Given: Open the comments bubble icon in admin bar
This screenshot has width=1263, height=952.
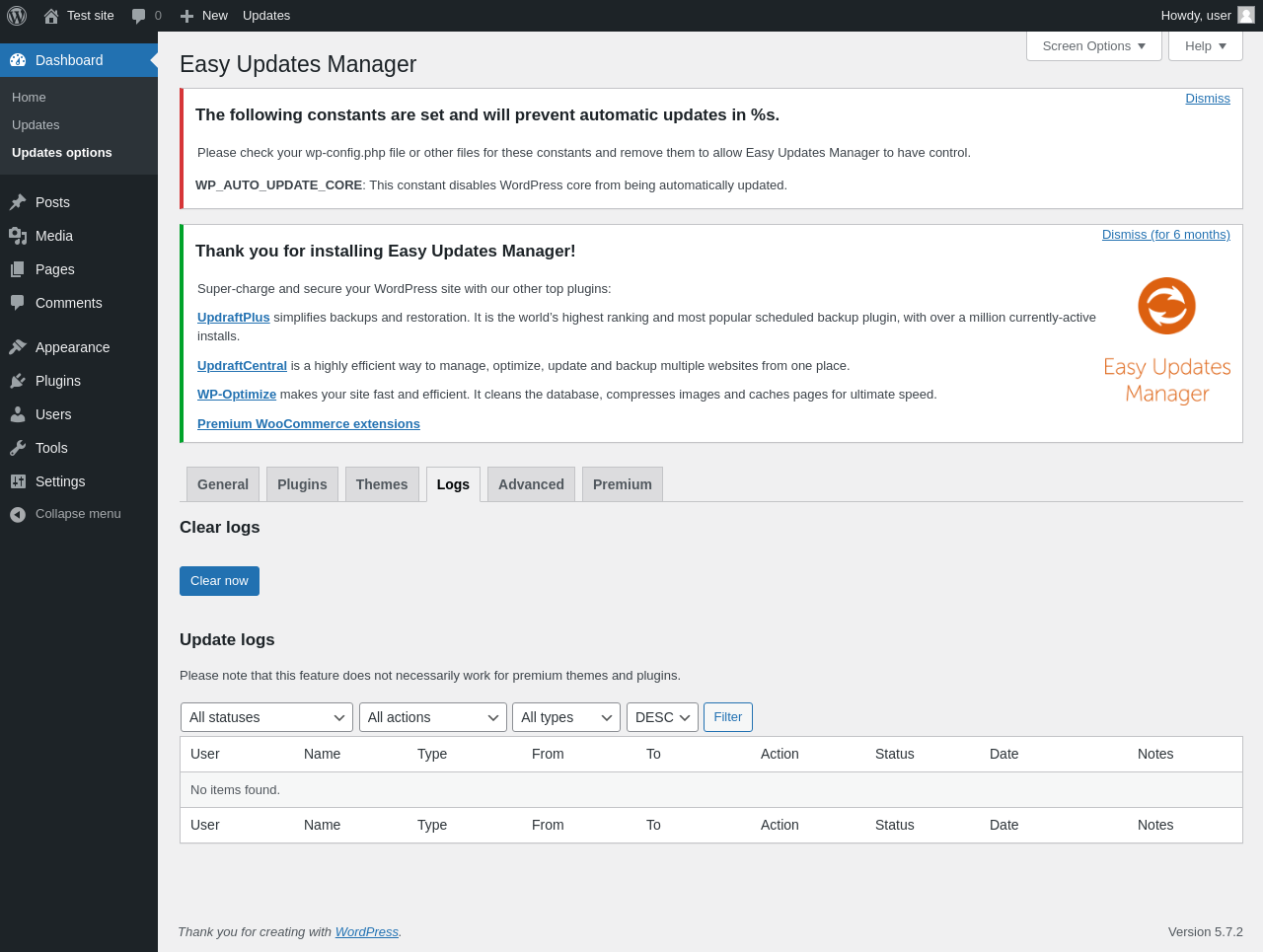Looking at the screenshot, I should click(x=139, y=16).
